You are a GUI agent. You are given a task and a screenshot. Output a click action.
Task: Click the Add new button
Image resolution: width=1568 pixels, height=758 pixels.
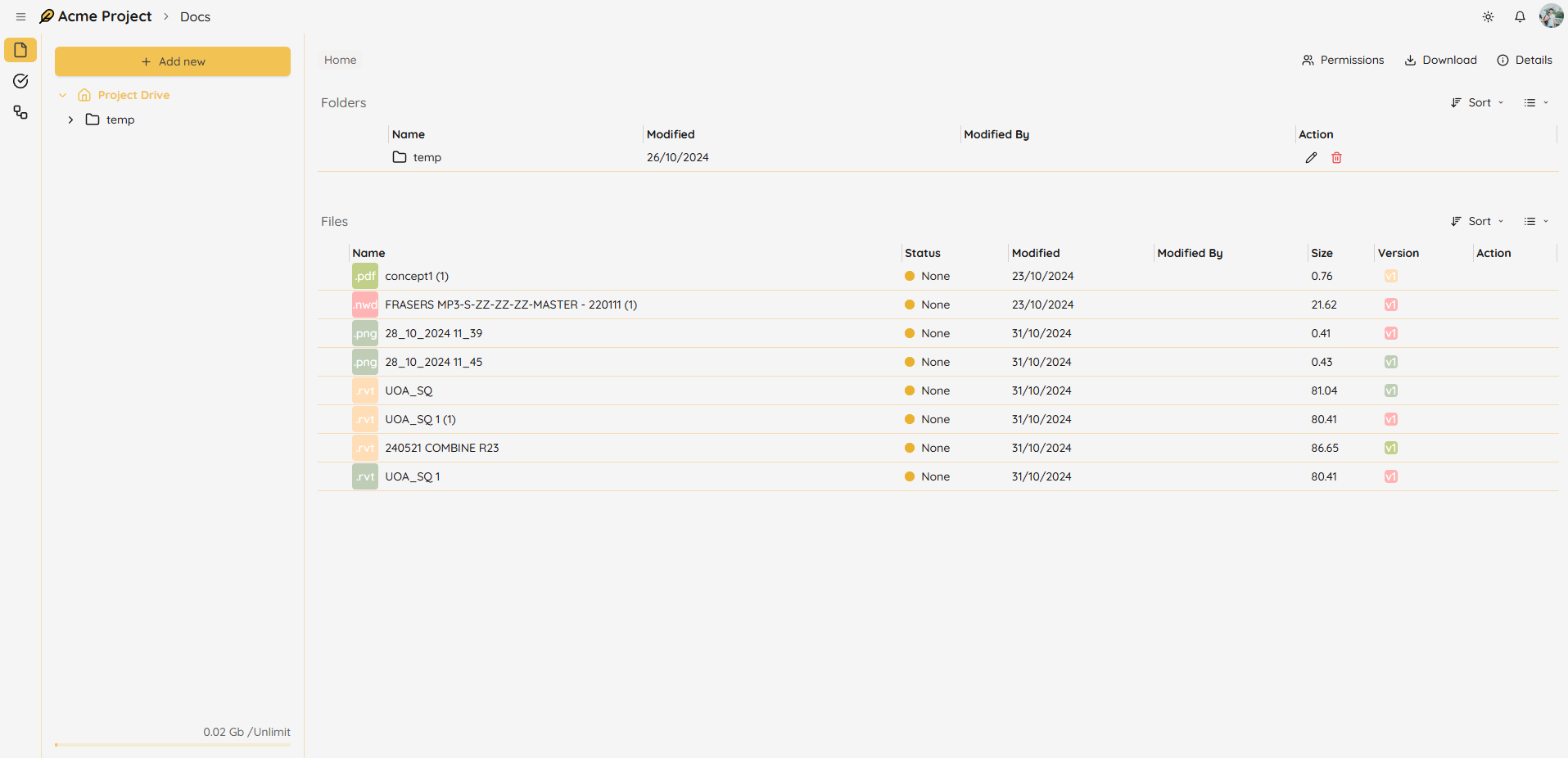[x=173, y=61]
